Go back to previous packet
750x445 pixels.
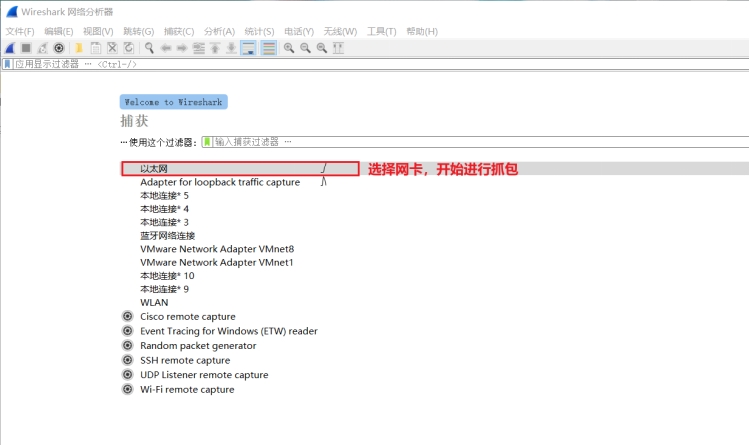click(x=166, y=48)
